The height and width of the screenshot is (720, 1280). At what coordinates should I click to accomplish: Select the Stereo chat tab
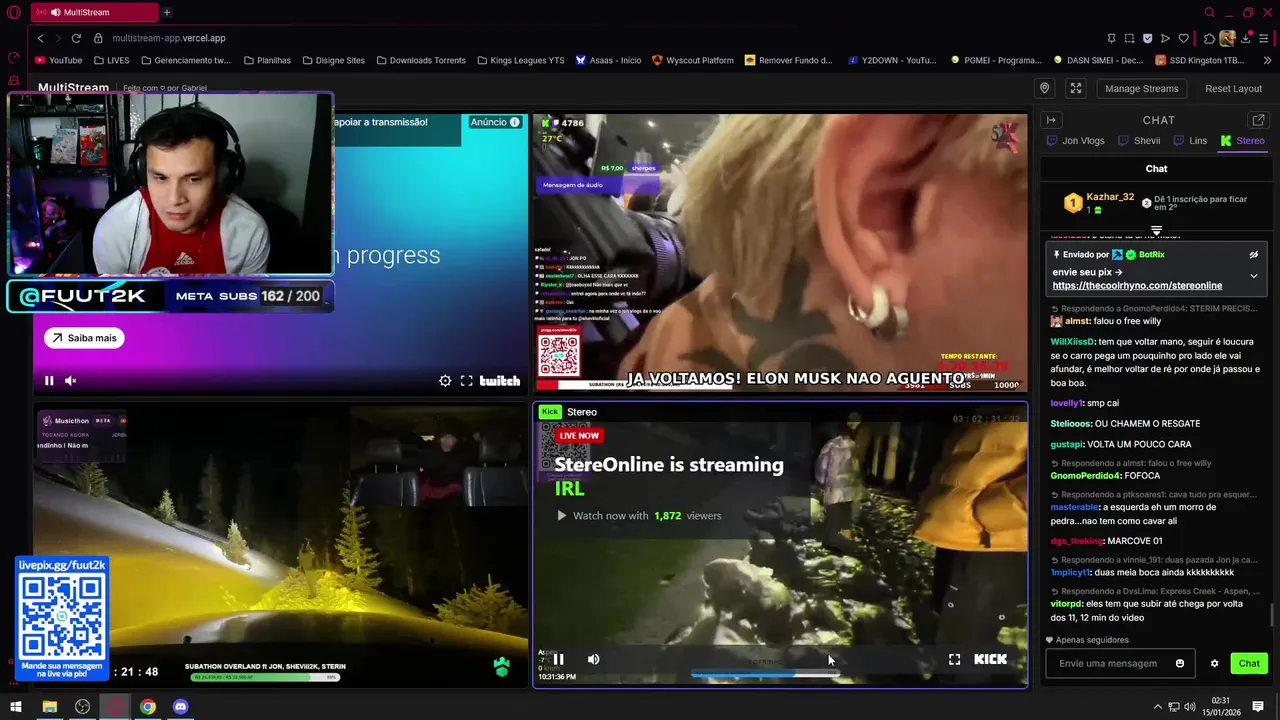(x=1243, y=141)
